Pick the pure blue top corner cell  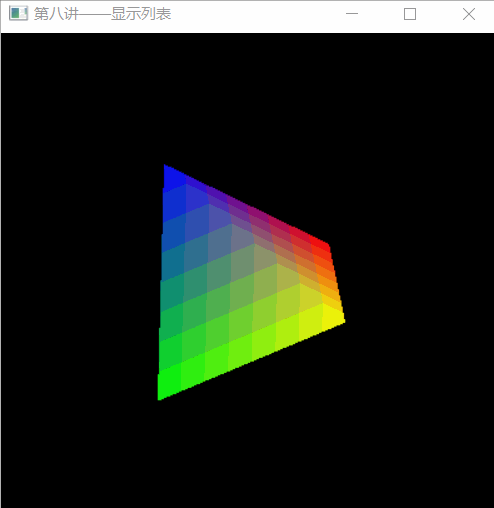[173, 177]
